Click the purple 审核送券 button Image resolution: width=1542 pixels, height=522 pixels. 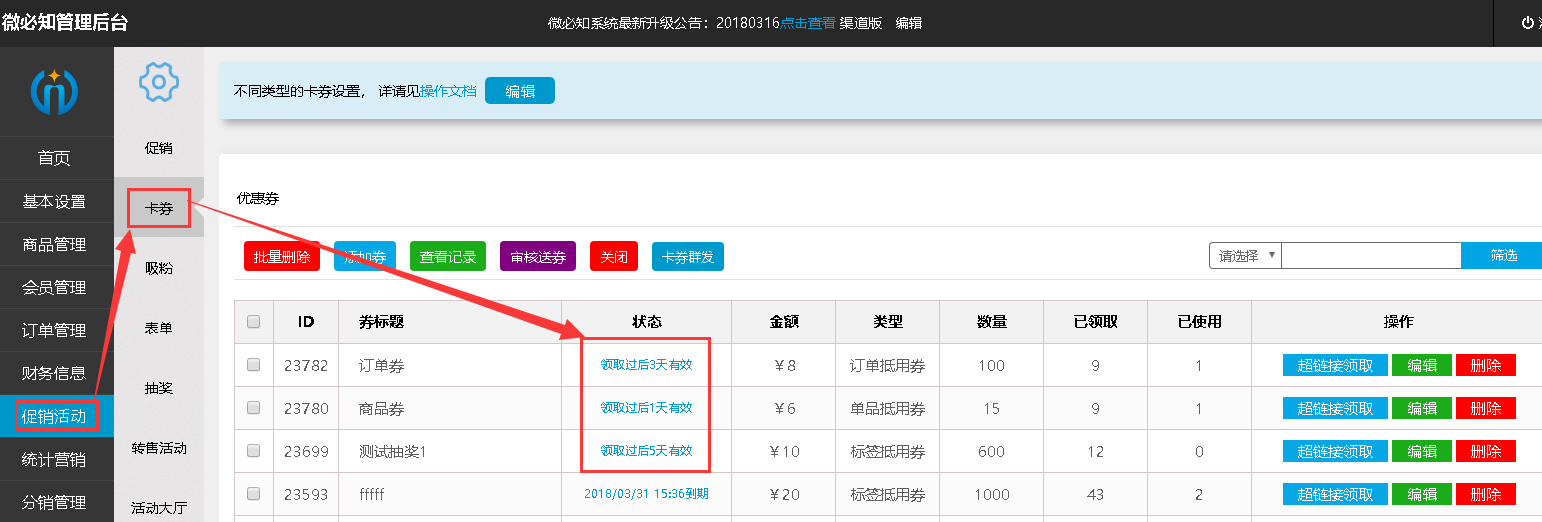pos(538,256)
